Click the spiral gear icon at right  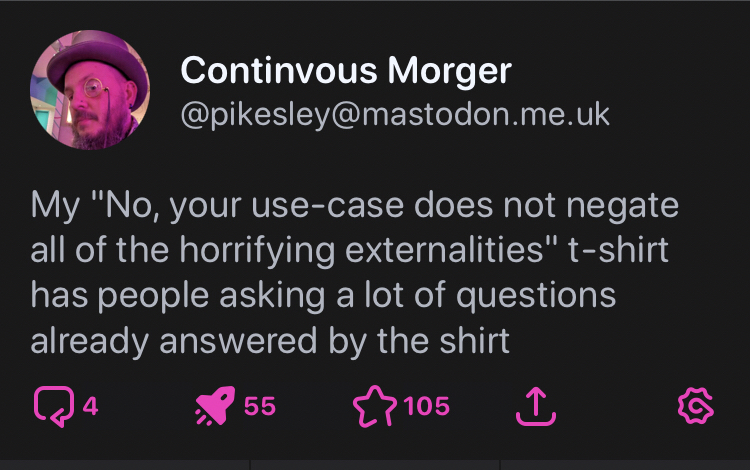(x=692, y=405)
